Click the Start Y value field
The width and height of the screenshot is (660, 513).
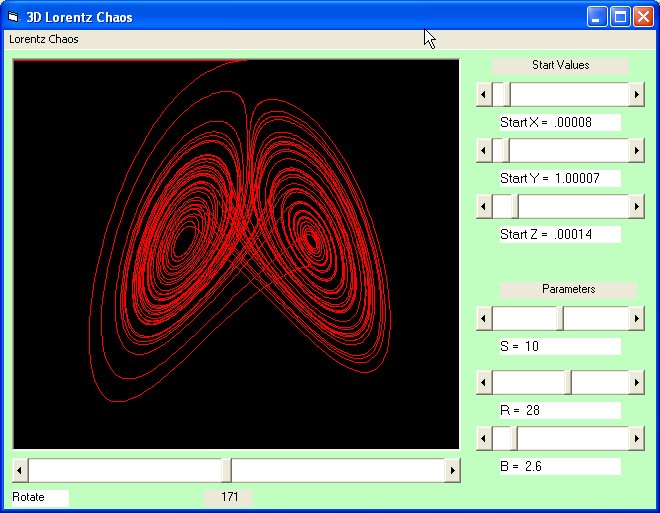[560, 178]
